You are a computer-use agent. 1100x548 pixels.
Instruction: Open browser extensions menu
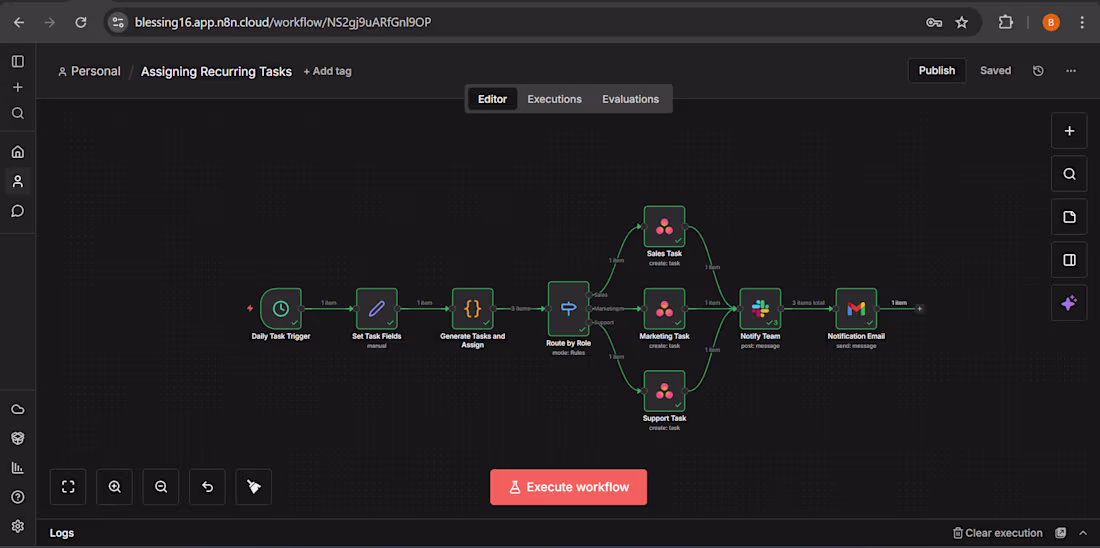coord(1005,22)
